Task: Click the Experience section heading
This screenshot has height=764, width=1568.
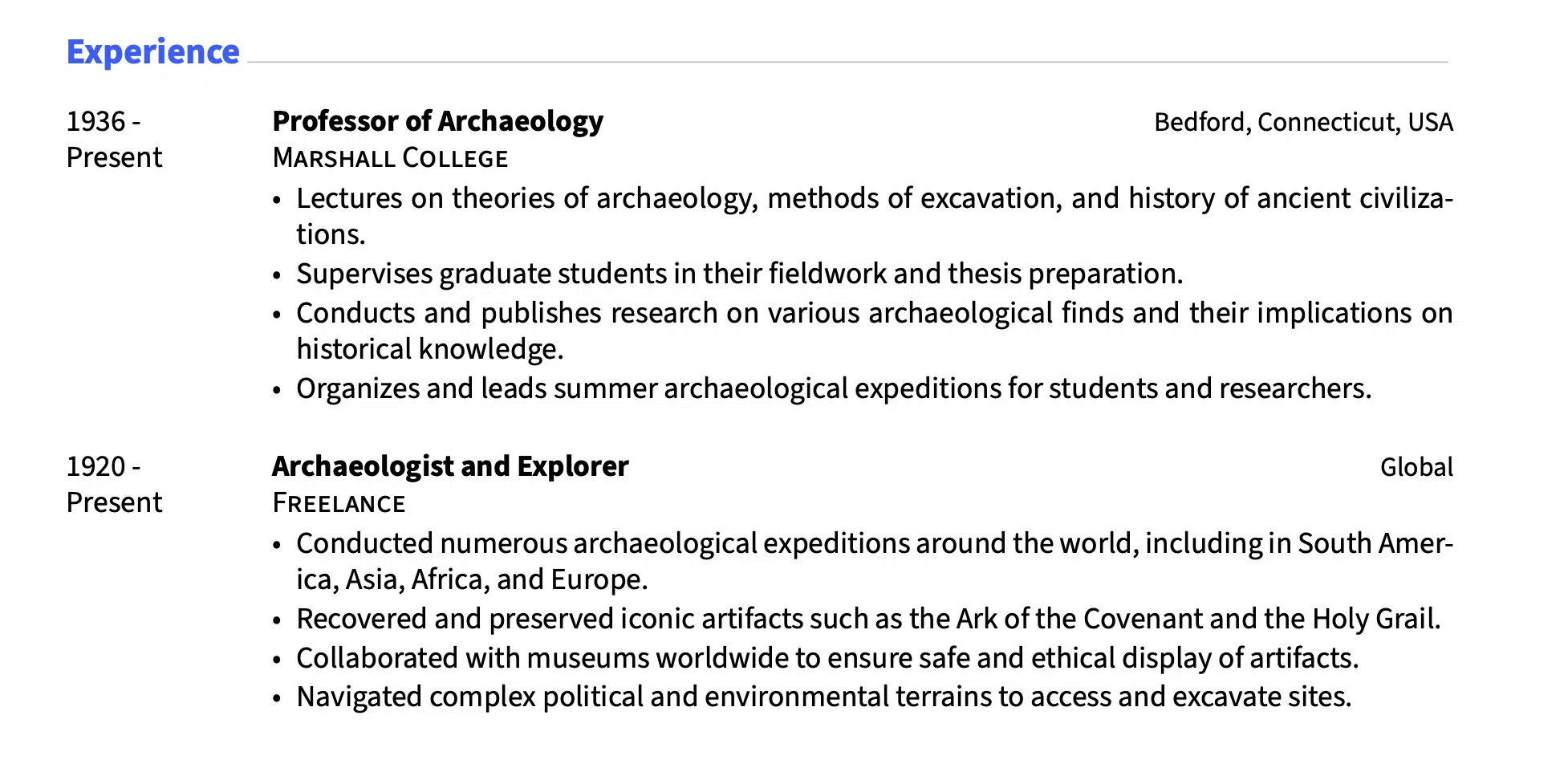Action: [152, 52]
